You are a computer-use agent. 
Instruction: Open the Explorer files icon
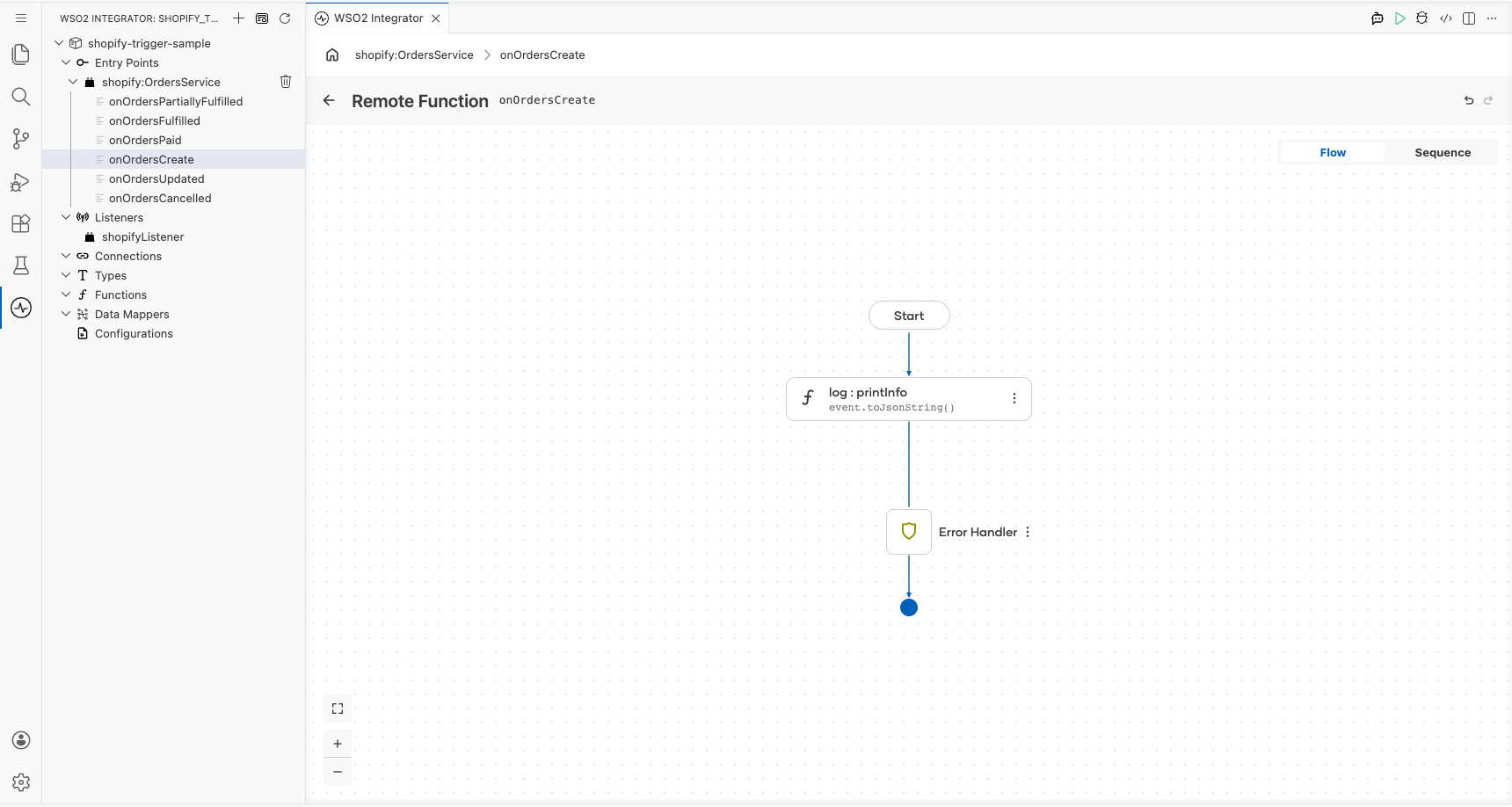[21, 55]
